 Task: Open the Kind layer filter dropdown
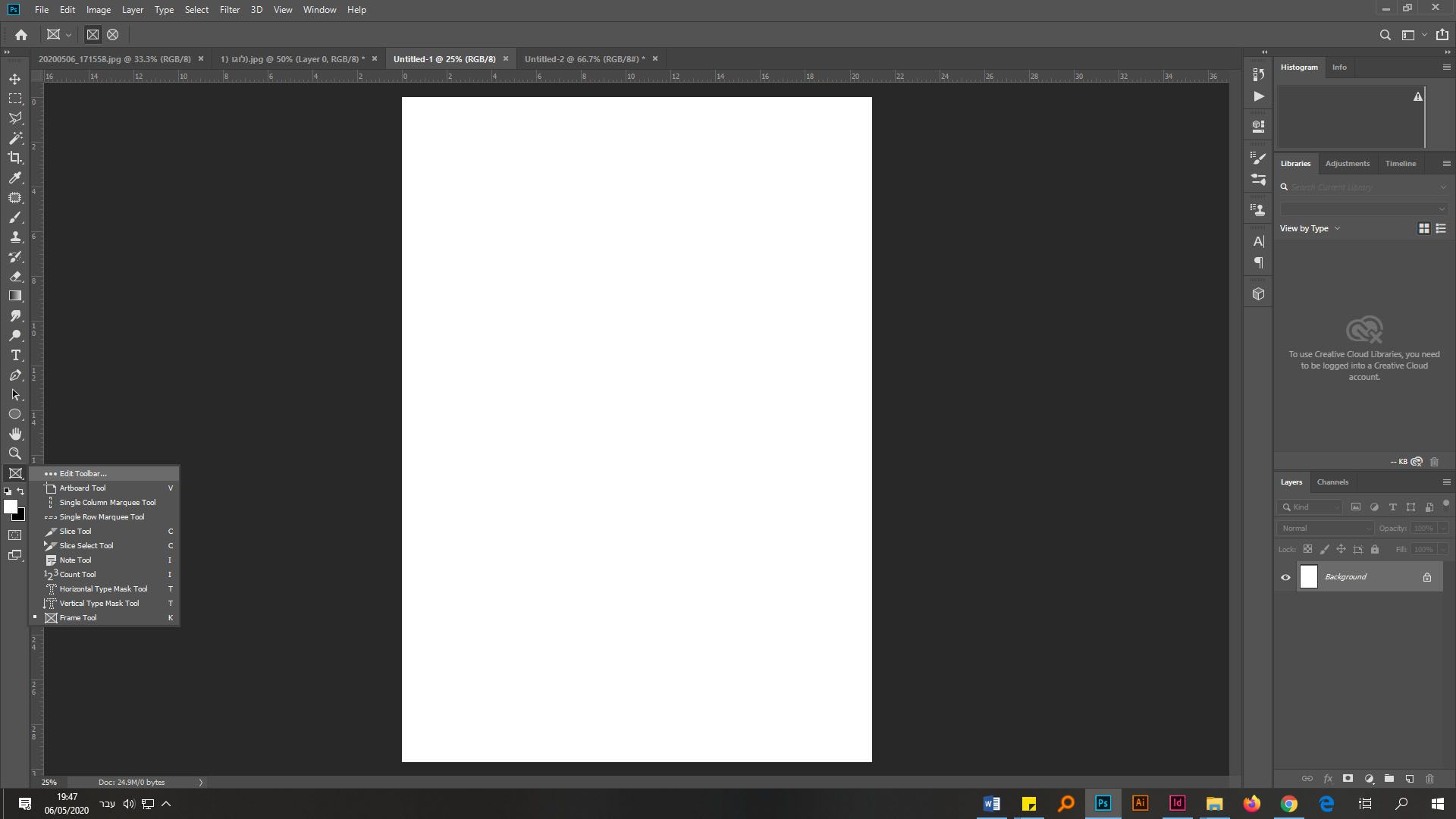1310,507
